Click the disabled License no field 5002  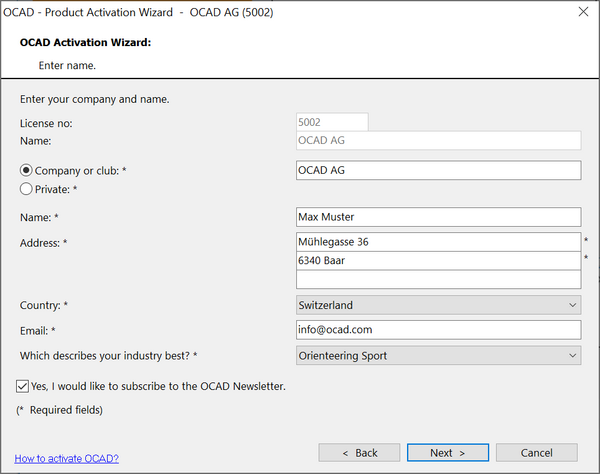pos(332,122)
